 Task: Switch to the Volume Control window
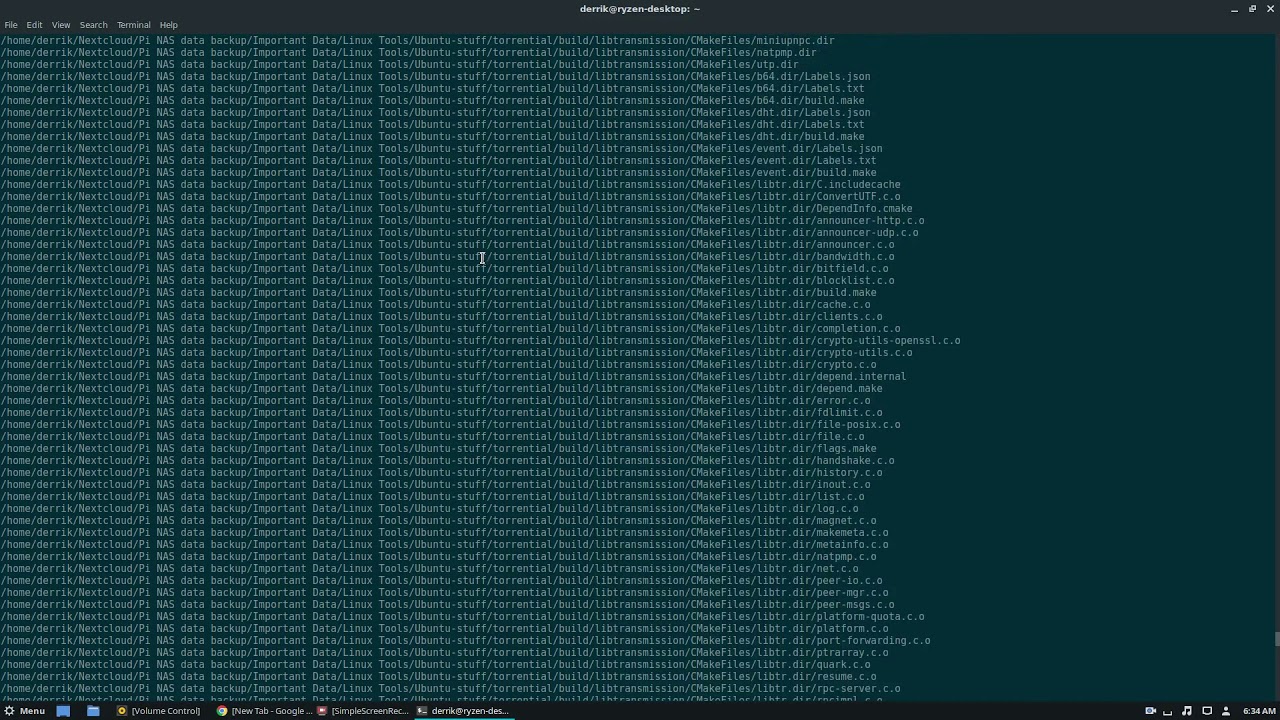(159, 711)
